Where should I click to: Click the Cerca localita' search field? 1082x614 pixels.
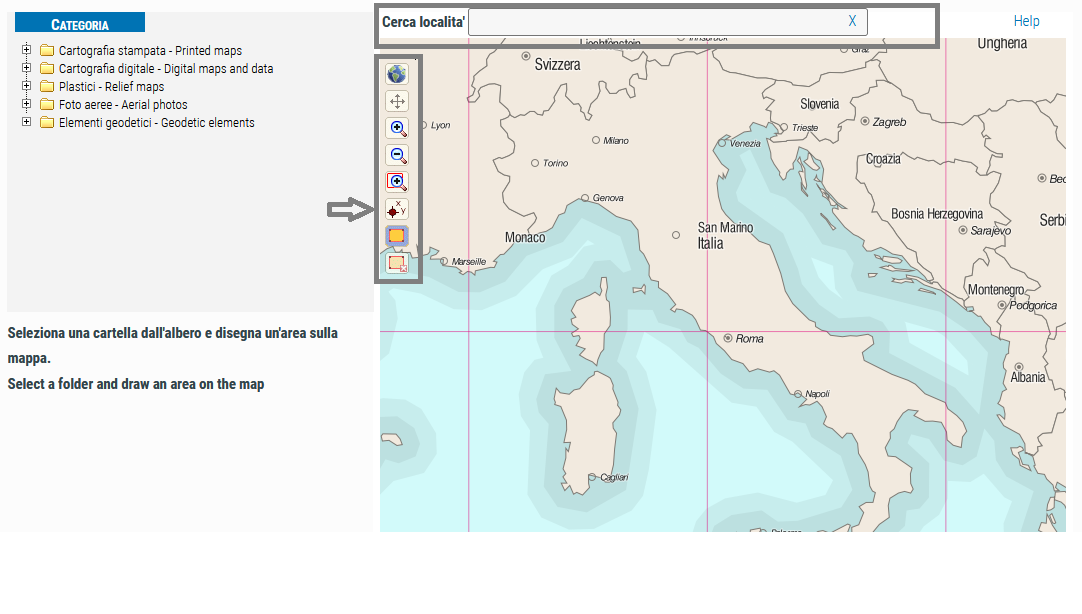point(655,22)
